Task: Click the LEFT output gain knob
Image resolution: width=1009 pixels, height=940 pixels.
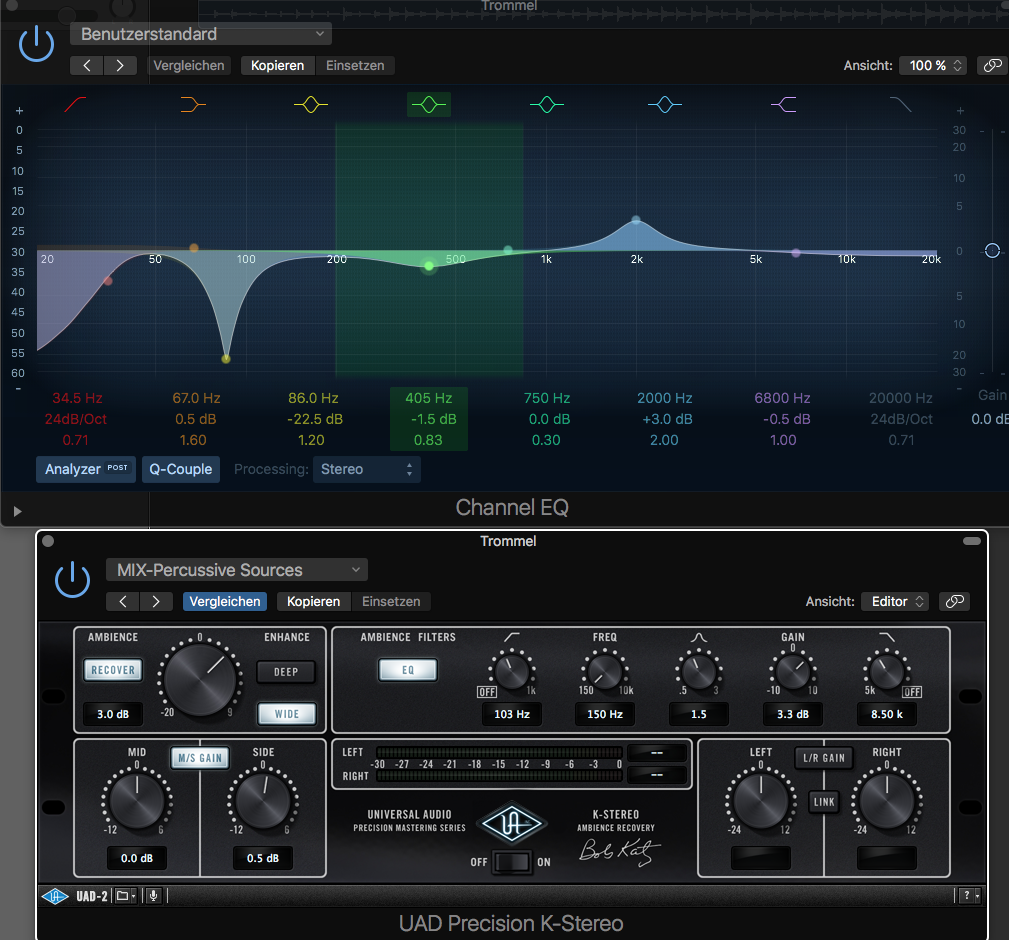Action: coord(761,800)
